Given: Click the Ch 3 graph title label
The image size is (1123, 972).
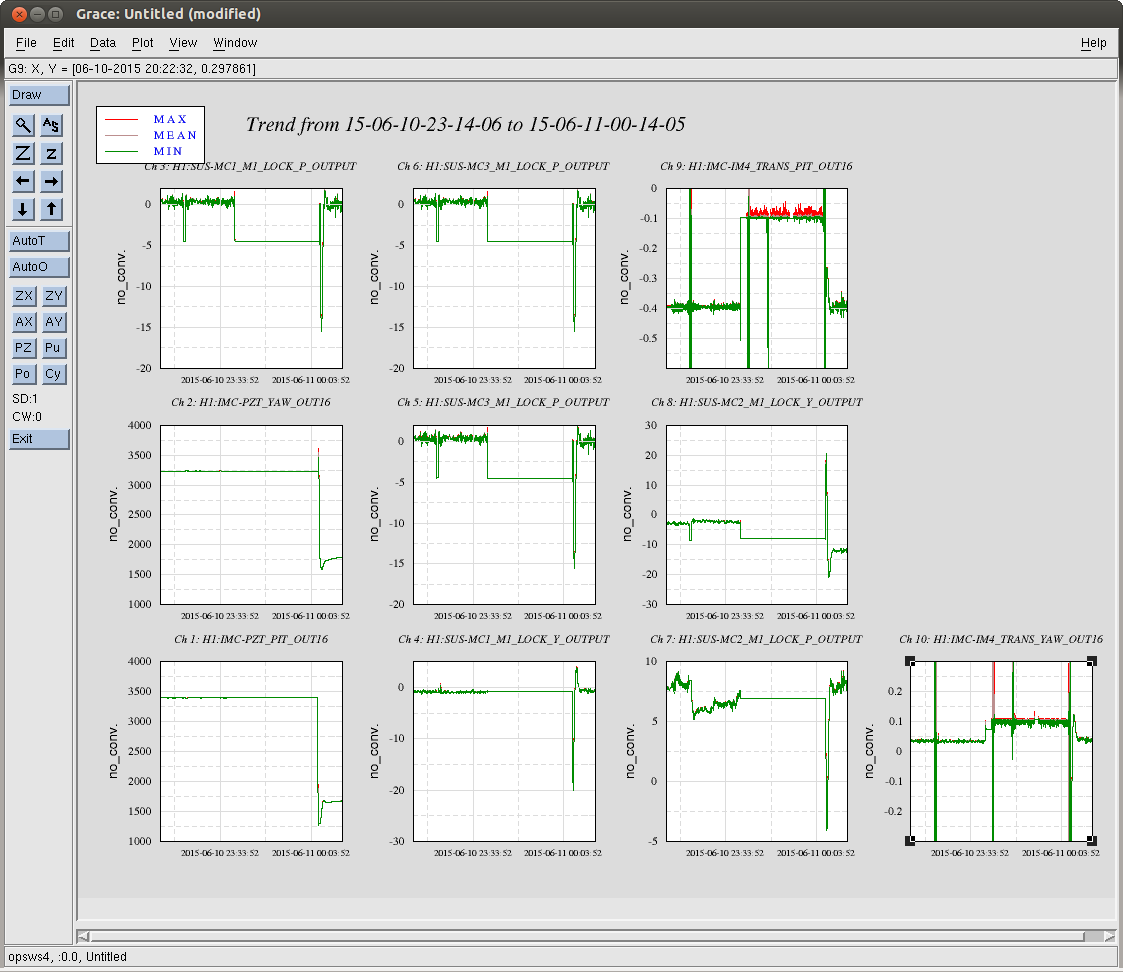Looking at the screenshot, I should (x=250, y=166).
